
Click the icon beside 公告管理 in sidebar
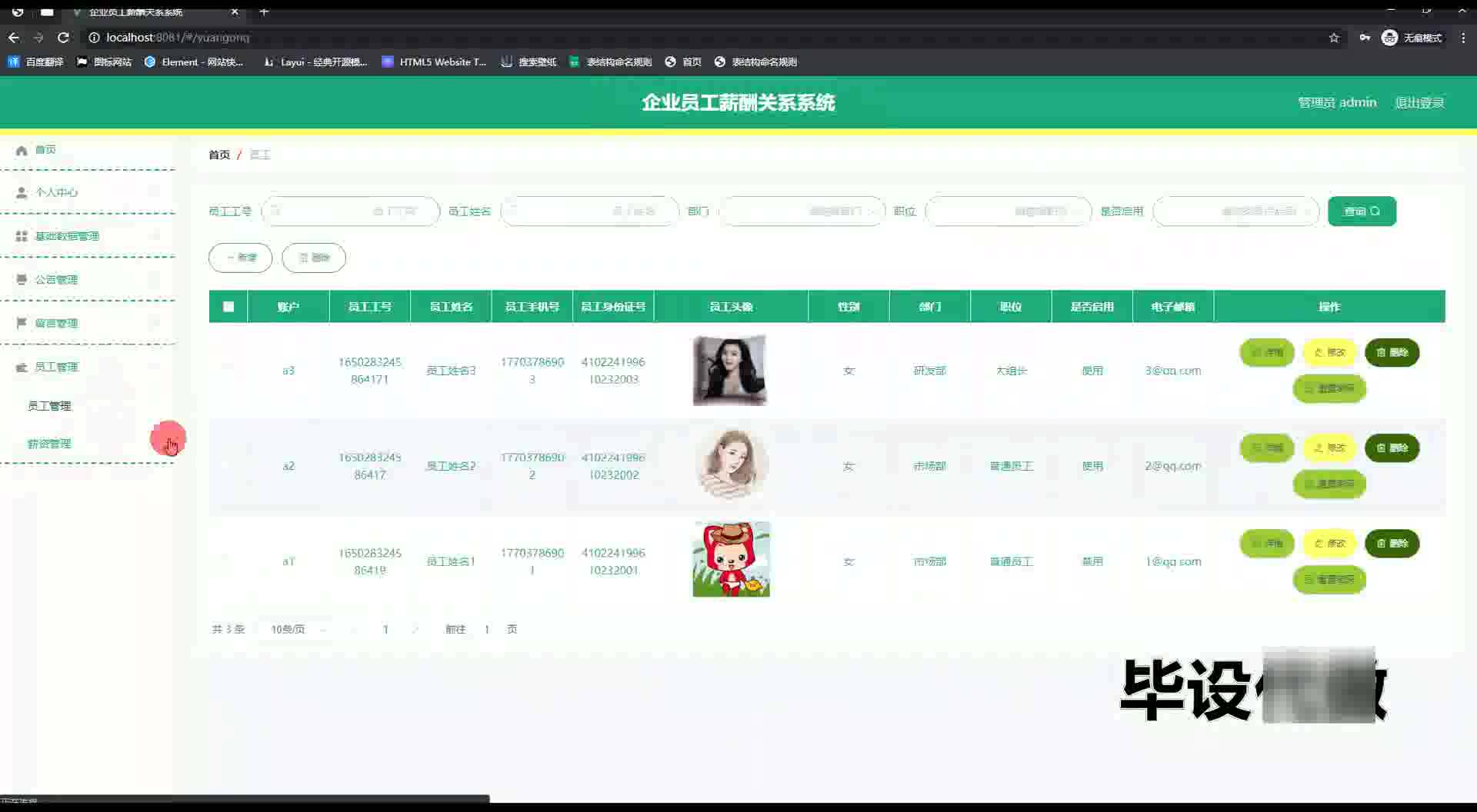pos(22,280)
